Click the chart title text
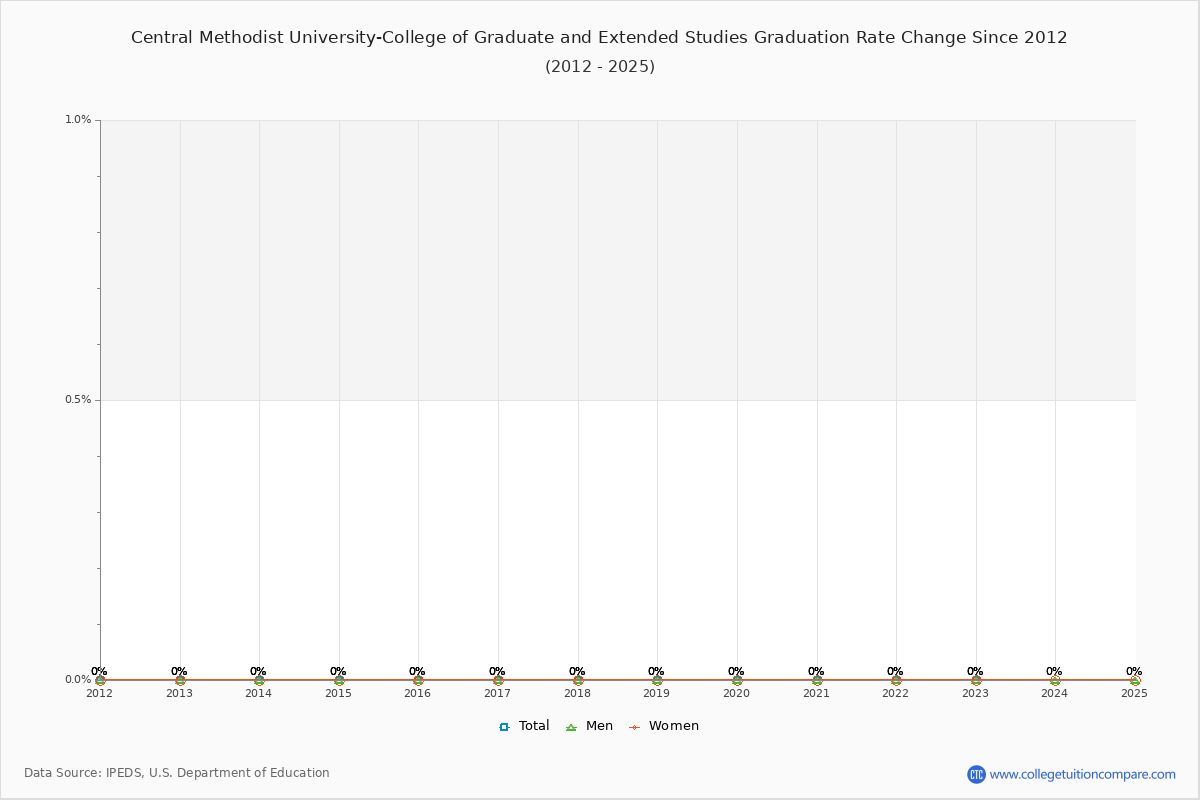The width and height of the screenshot is (1200, 800). [x=599, y=38]
